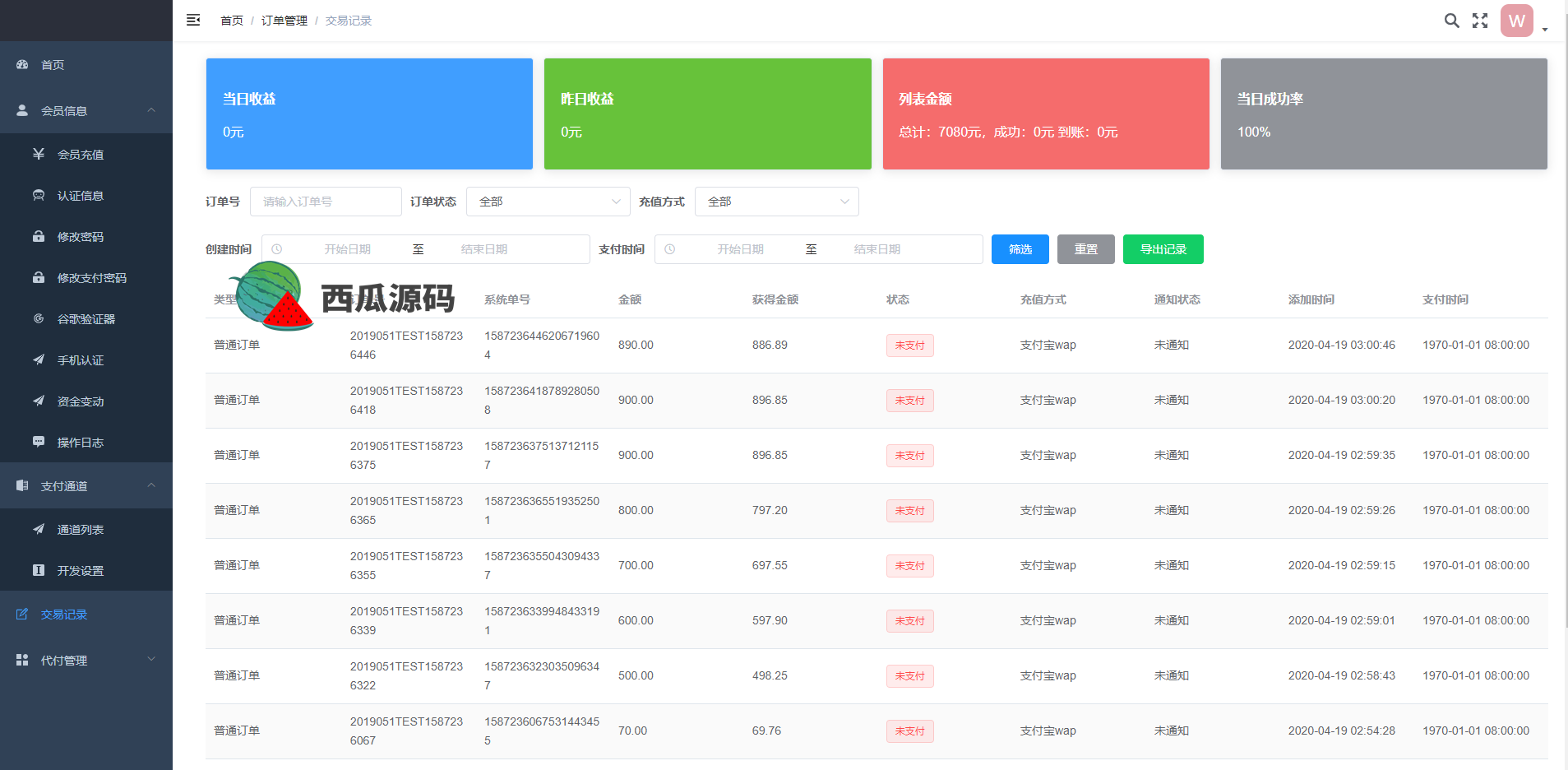The image size is (1568, 770).
Task: Click the 通知状态 column header
Action: point(1177,299)
